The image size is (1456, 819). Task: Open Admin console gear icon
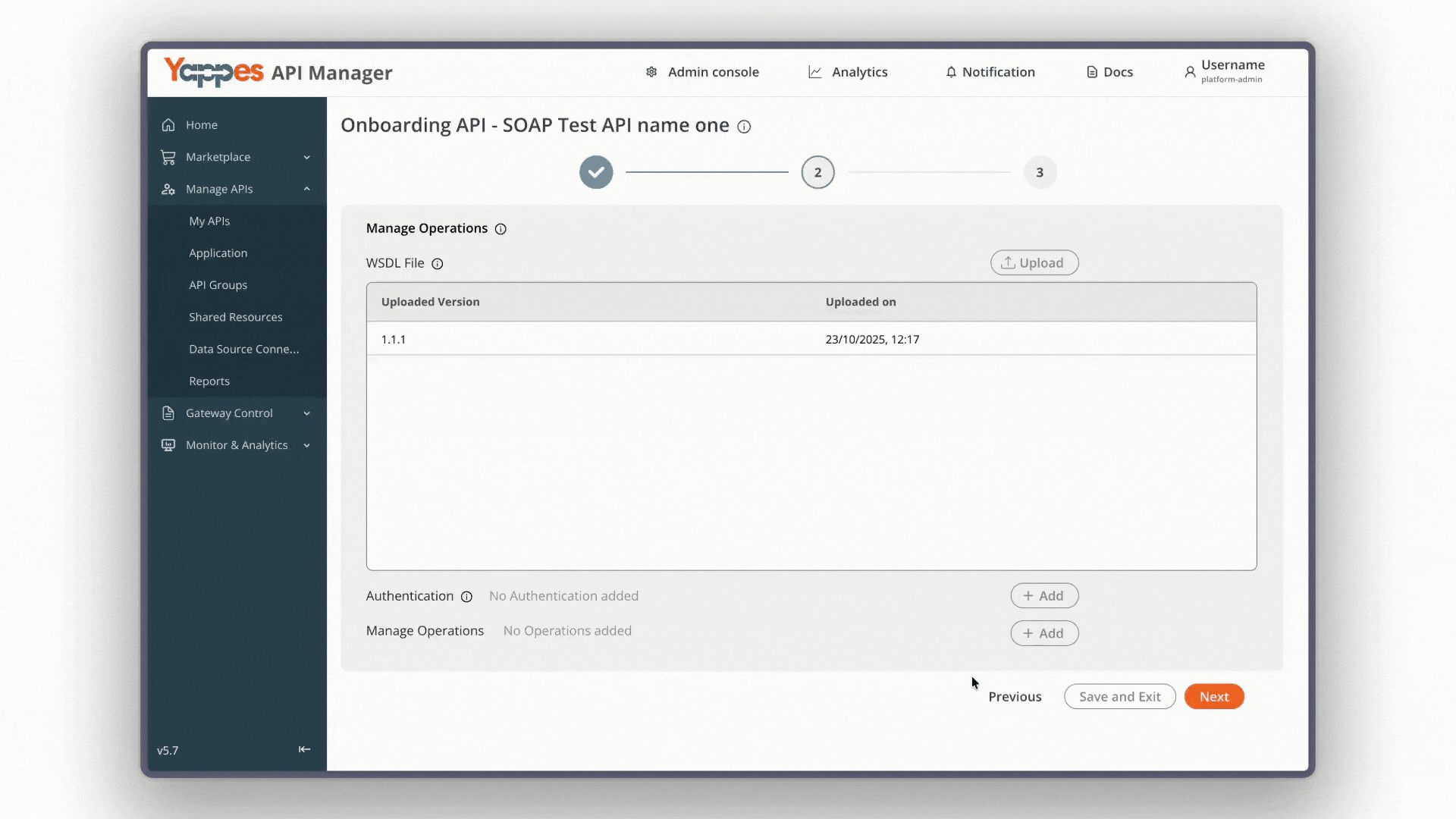(651, 72)
